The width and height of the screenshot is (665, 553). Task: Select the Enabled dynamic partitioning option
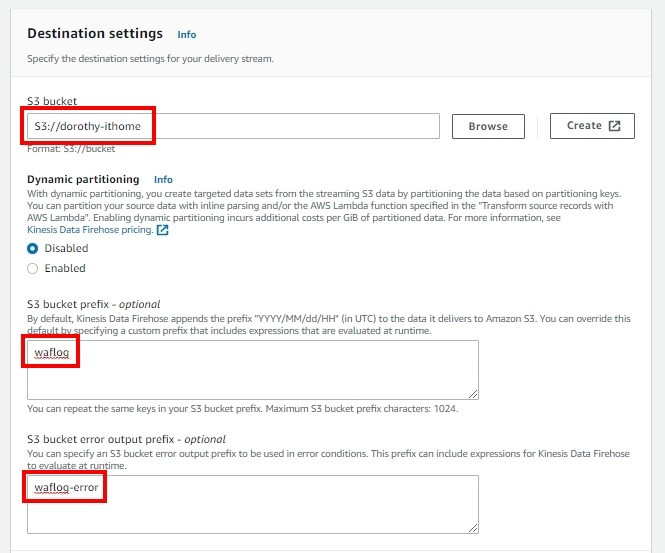coord(33,268)
